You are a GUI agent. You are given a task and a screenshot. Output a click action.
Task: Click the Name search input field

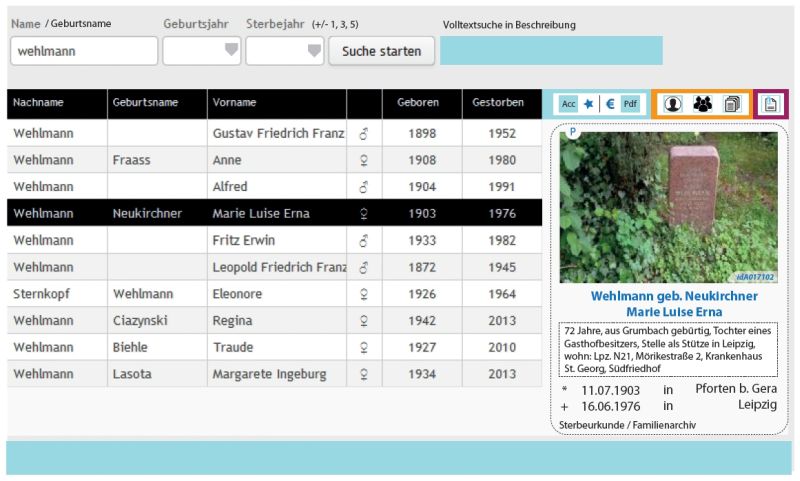(84, 51)
